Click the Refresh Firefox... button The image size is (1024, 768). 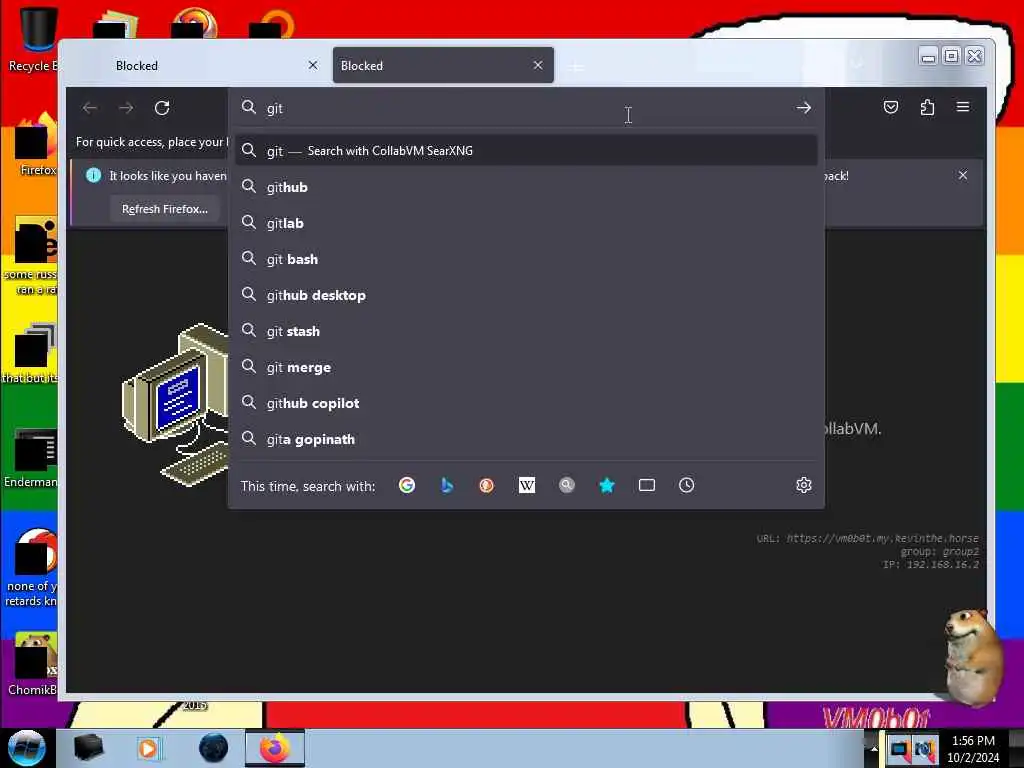tap(165, 209)
